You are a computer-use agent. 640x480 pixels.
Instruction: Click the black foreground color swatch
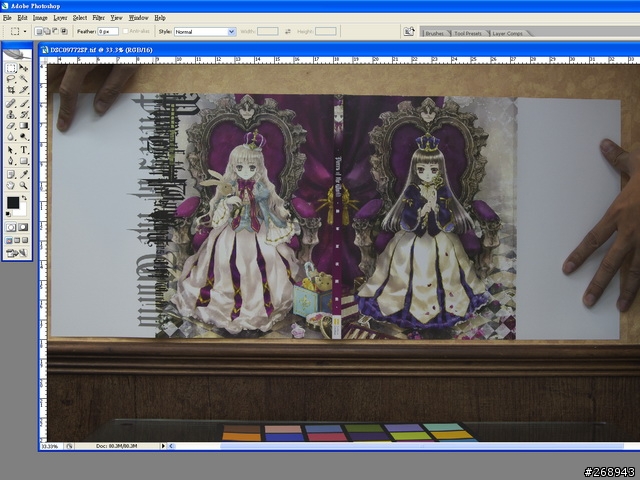pyautogui.click(x=13, y=202)
